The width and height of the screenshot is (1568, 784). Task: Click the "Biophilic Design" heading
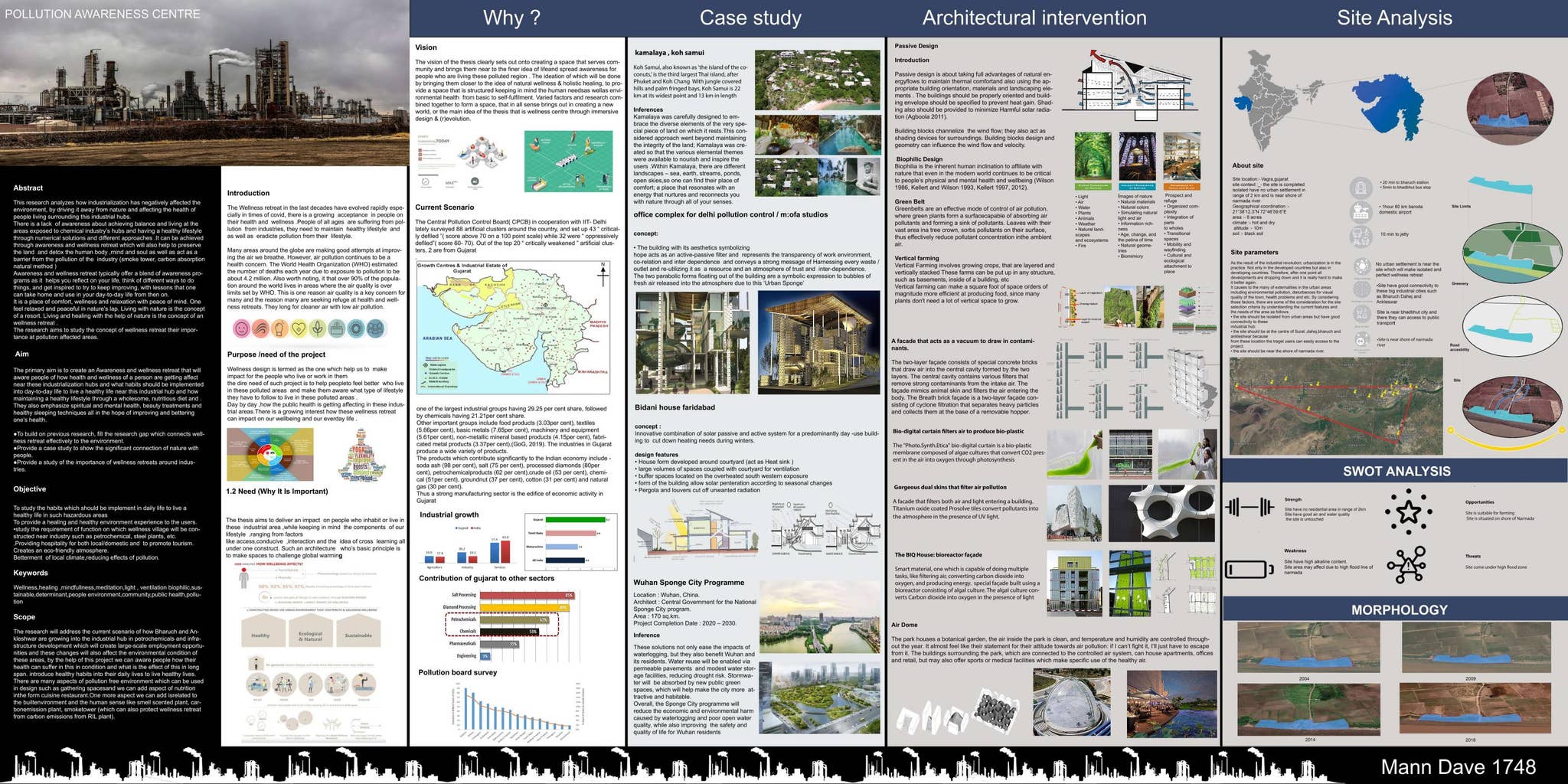coord(920,159)
